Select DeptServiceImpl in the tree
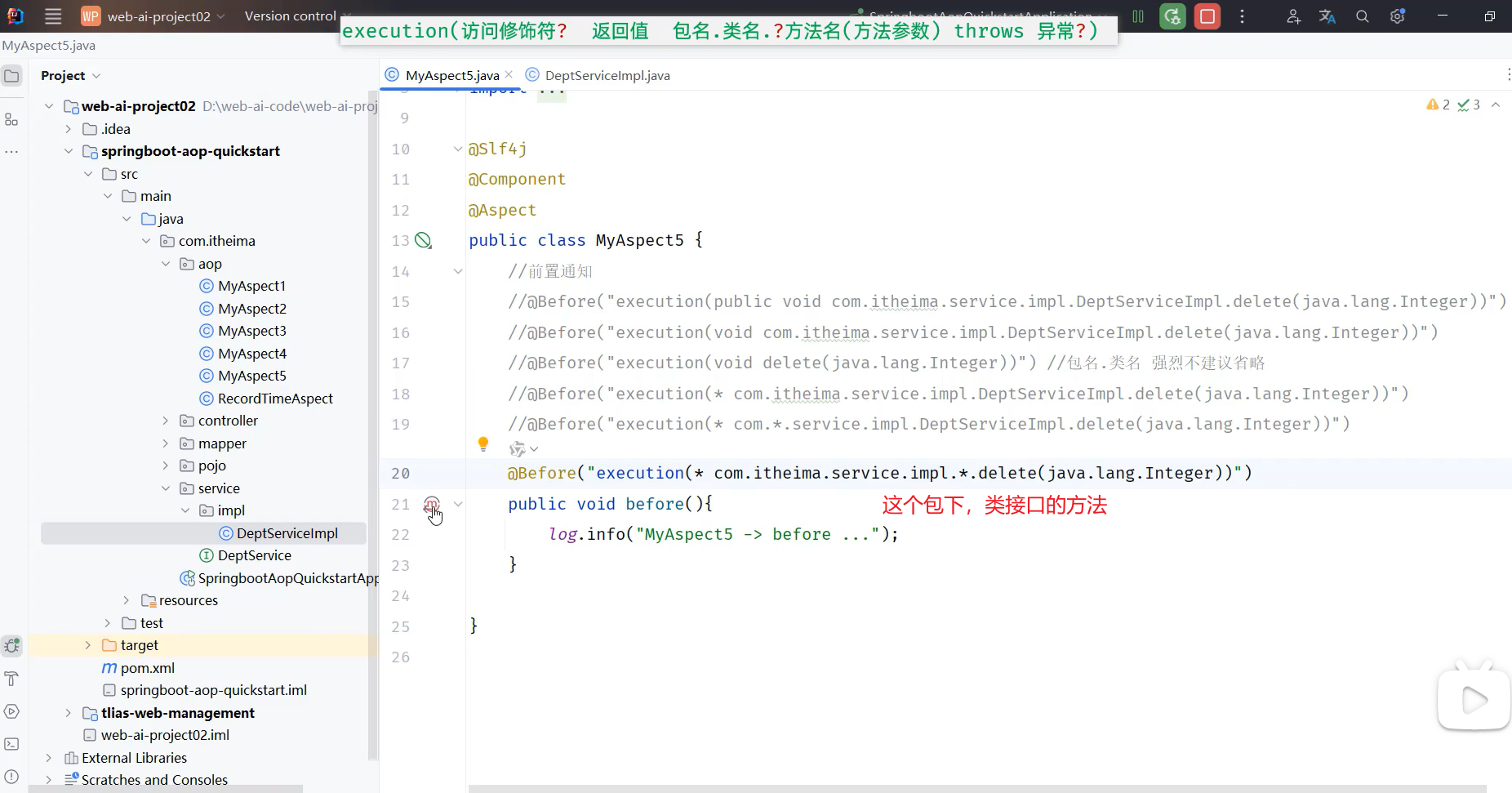The height and width of the screenshot is (793, 1512). point(278,533)
